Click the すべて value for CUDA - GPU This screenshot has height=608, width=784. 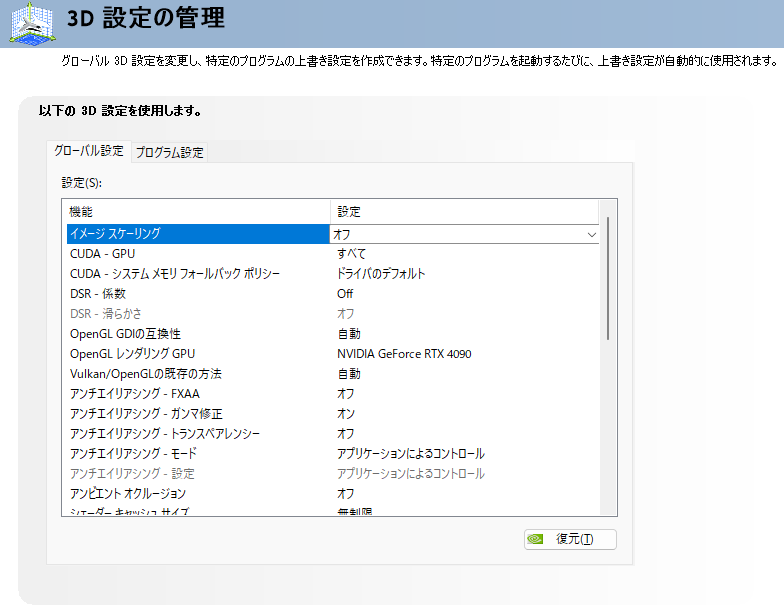pyautogui.click(x=352, y=254)
